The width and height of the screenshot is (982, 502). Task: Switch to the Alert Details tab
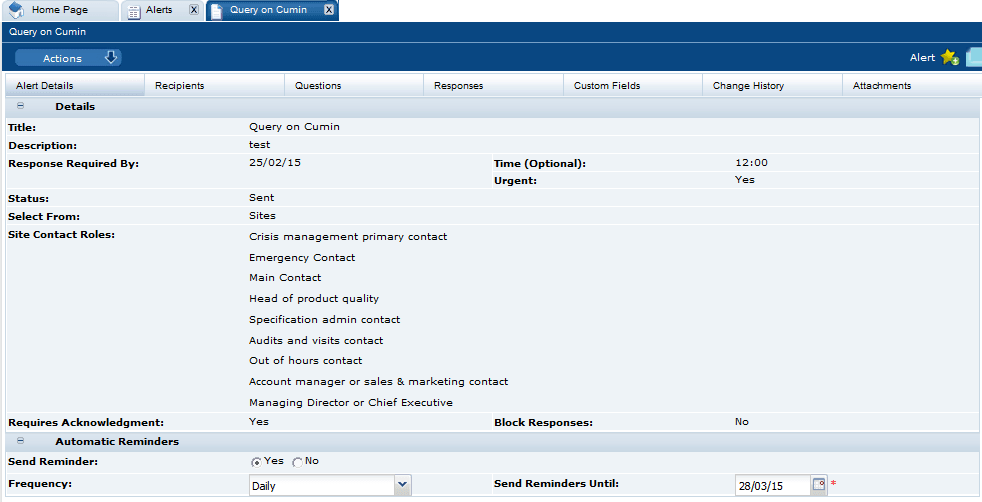(x=75, y=86)
